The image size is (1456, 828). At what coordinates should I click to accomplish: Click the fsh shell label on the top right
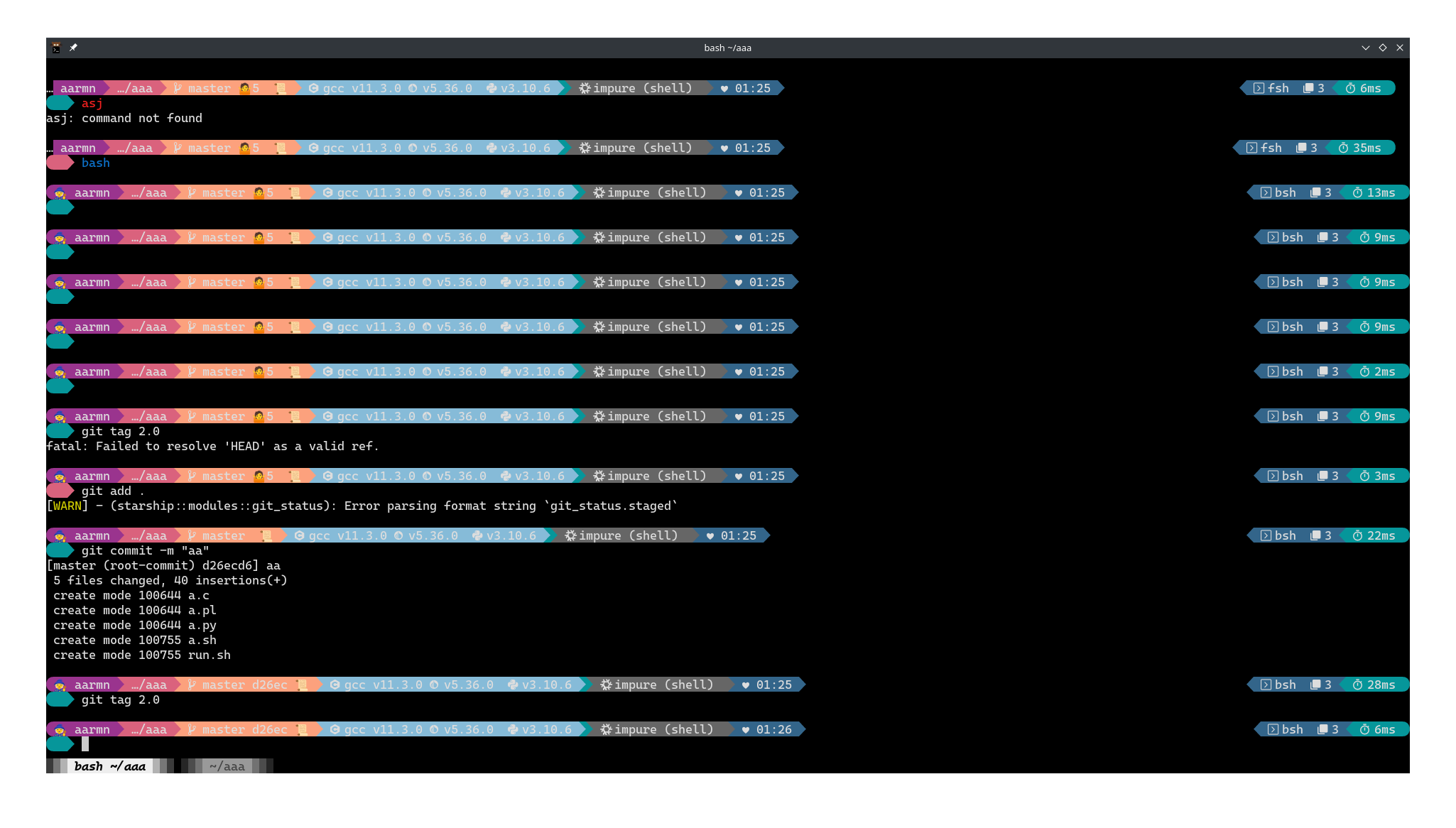(1278, 88)
